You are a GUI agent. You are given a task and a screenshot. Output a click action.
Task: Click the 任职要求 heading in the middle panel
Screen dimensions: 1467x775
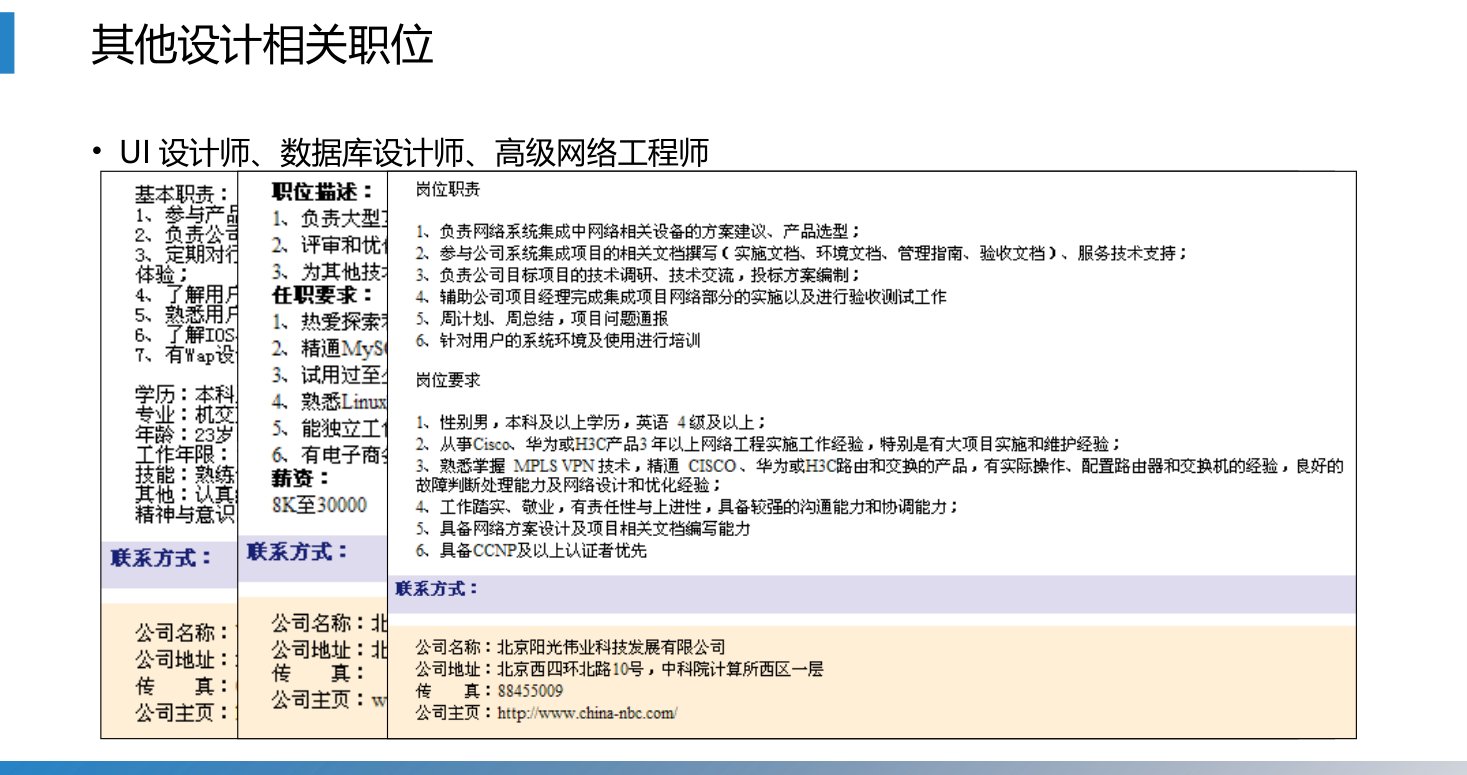point(323,296)
